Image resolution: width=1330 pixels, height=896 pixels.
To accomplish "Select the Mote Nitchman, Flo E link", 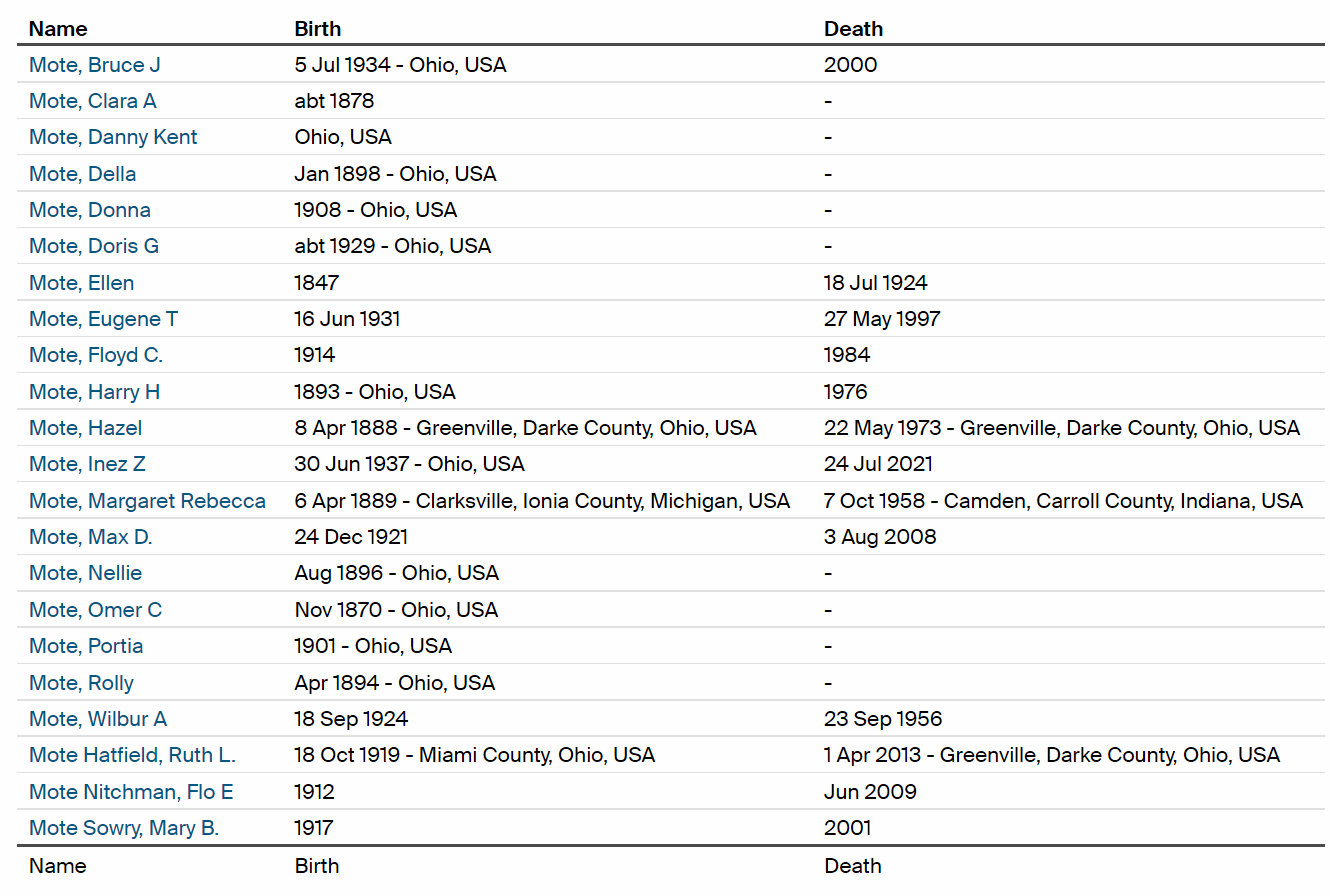I will pos(131,792).
